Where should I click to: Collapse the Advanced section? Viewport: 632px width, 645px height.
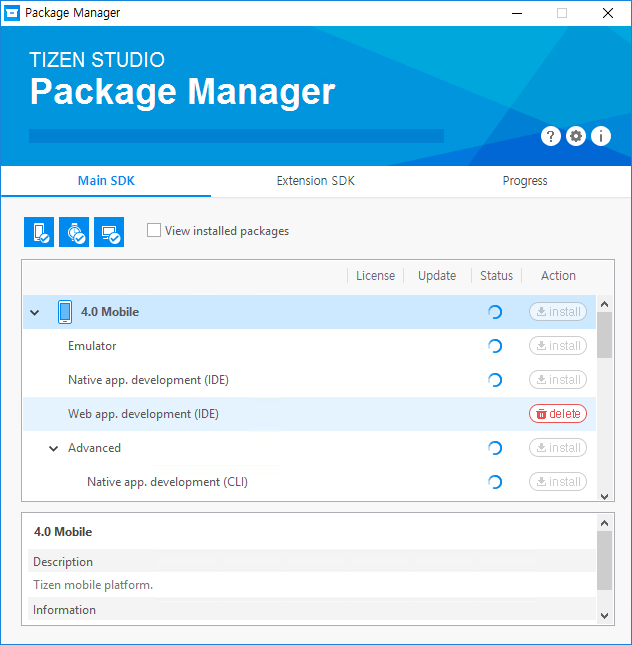coord(54,449)
